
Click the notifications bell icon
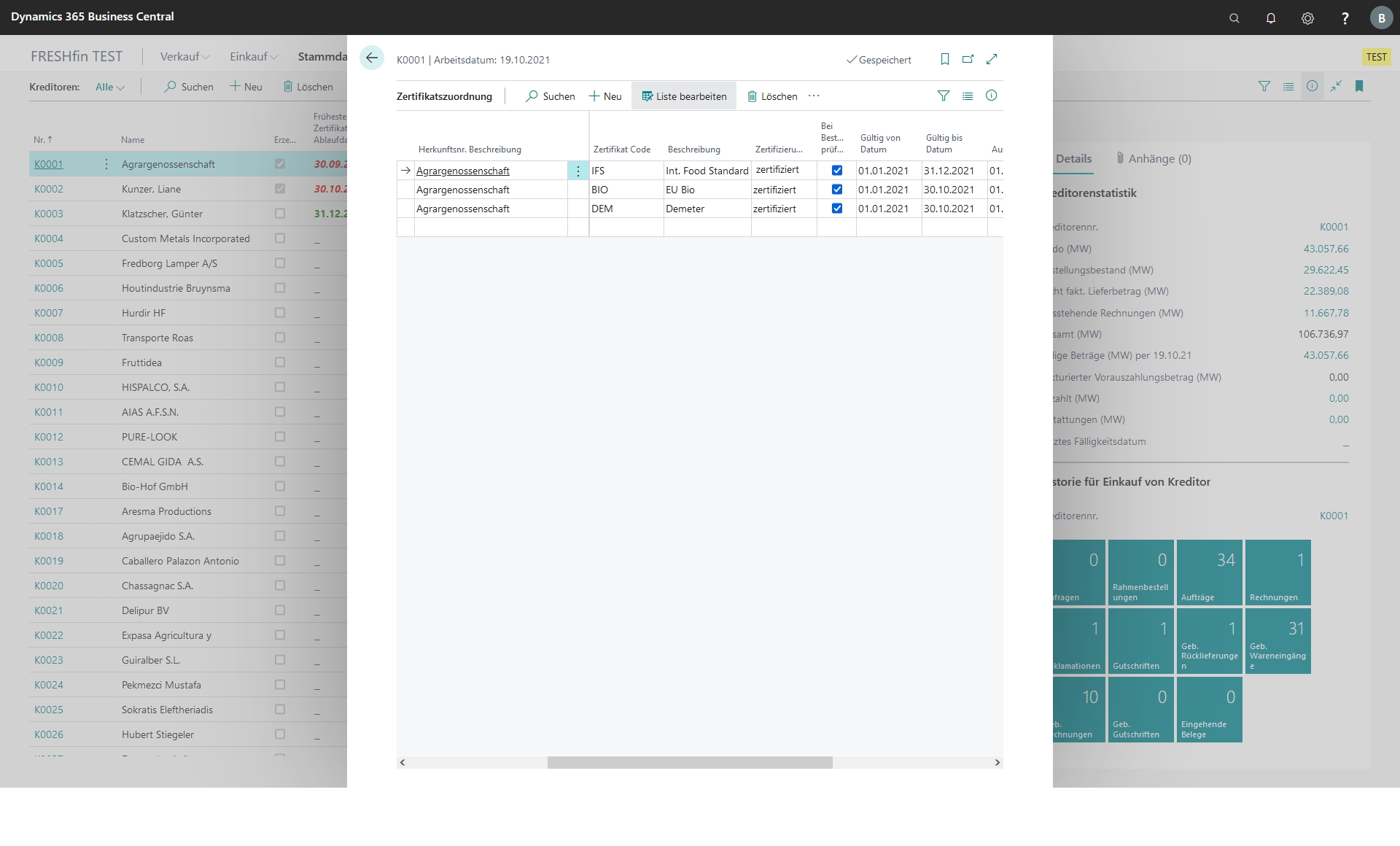(x=1270, y=18)
